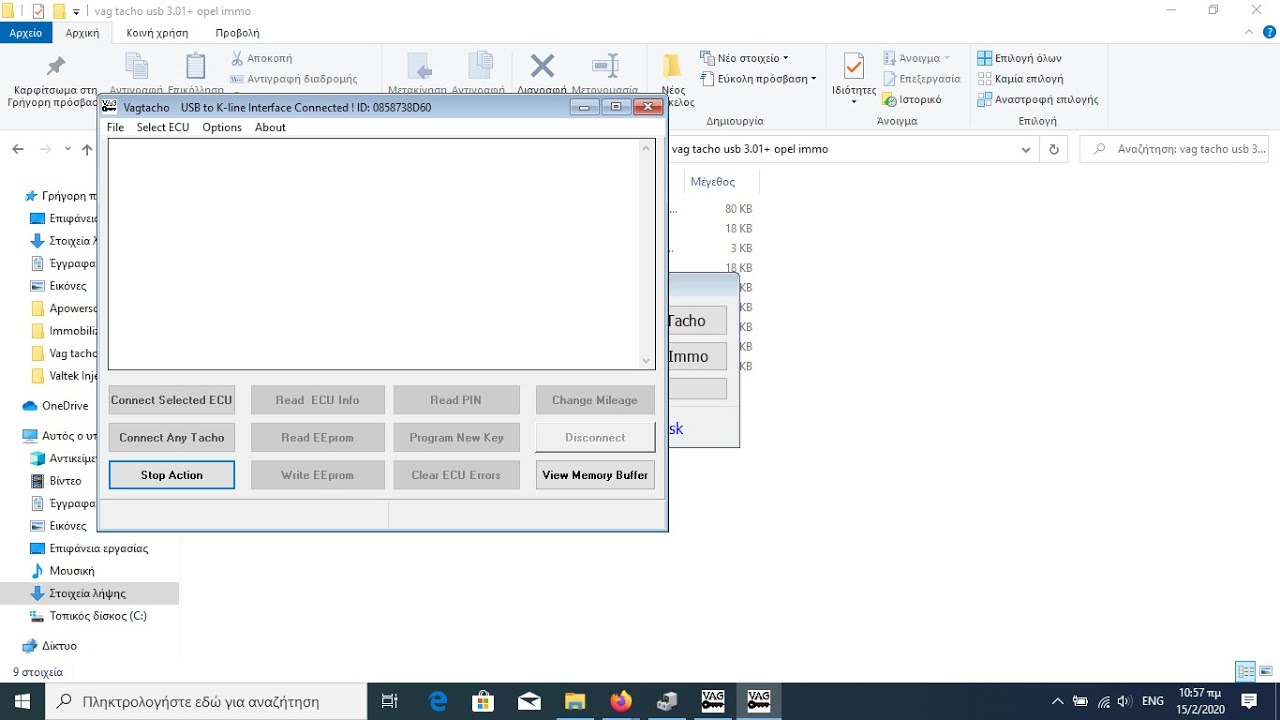This screenshot has width=1280, height=720.
Task: Select Δίκτυο in the navigation pane
Action: [x=59, y=646]
